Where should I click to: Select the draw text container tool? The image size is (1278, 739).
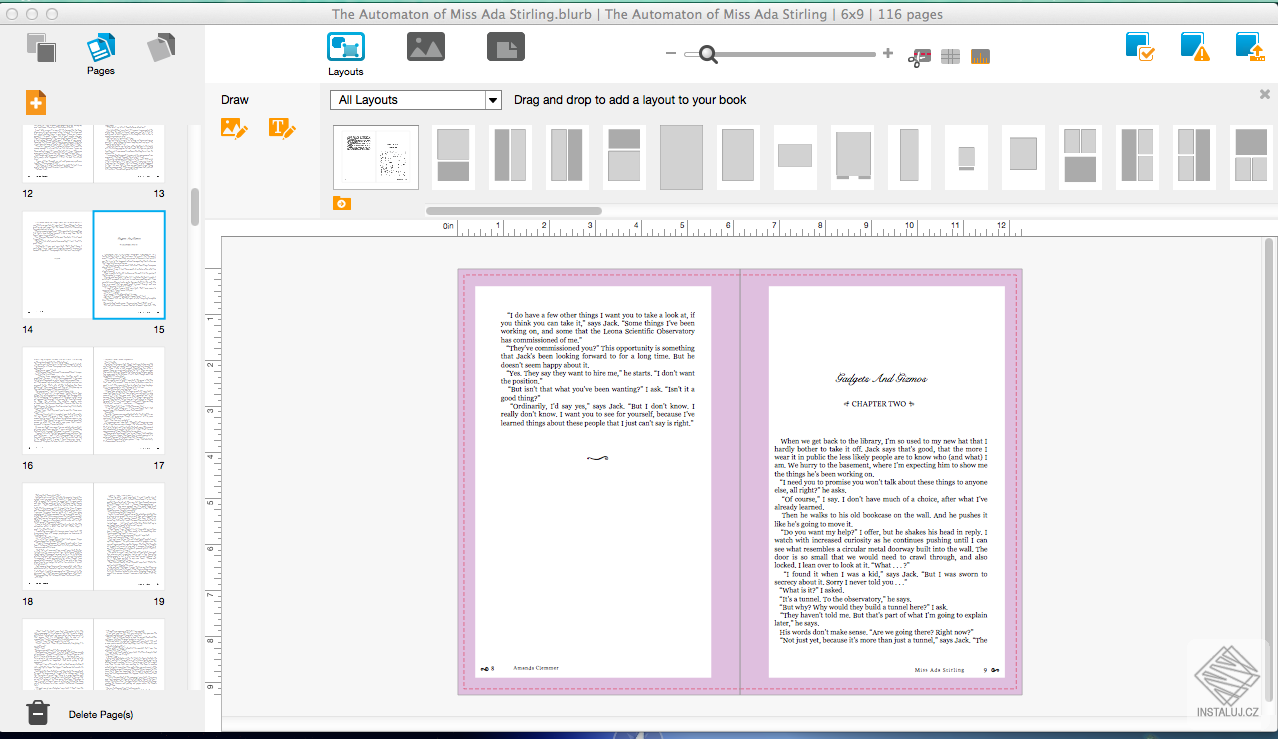(283, 128)
